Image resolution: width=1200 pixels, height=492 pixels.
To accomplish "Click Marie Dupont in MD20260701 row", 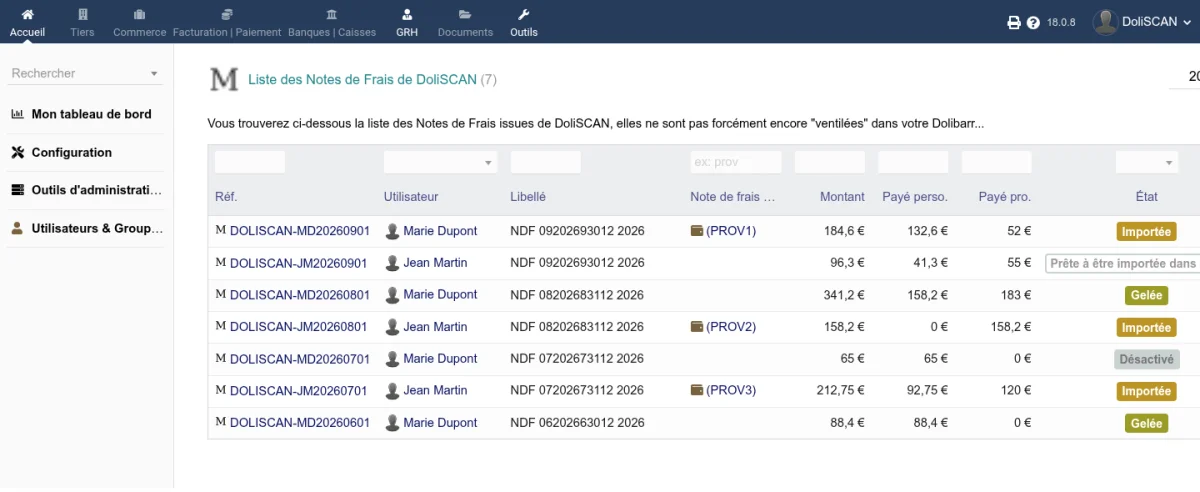I will click(x=440, y=359).
